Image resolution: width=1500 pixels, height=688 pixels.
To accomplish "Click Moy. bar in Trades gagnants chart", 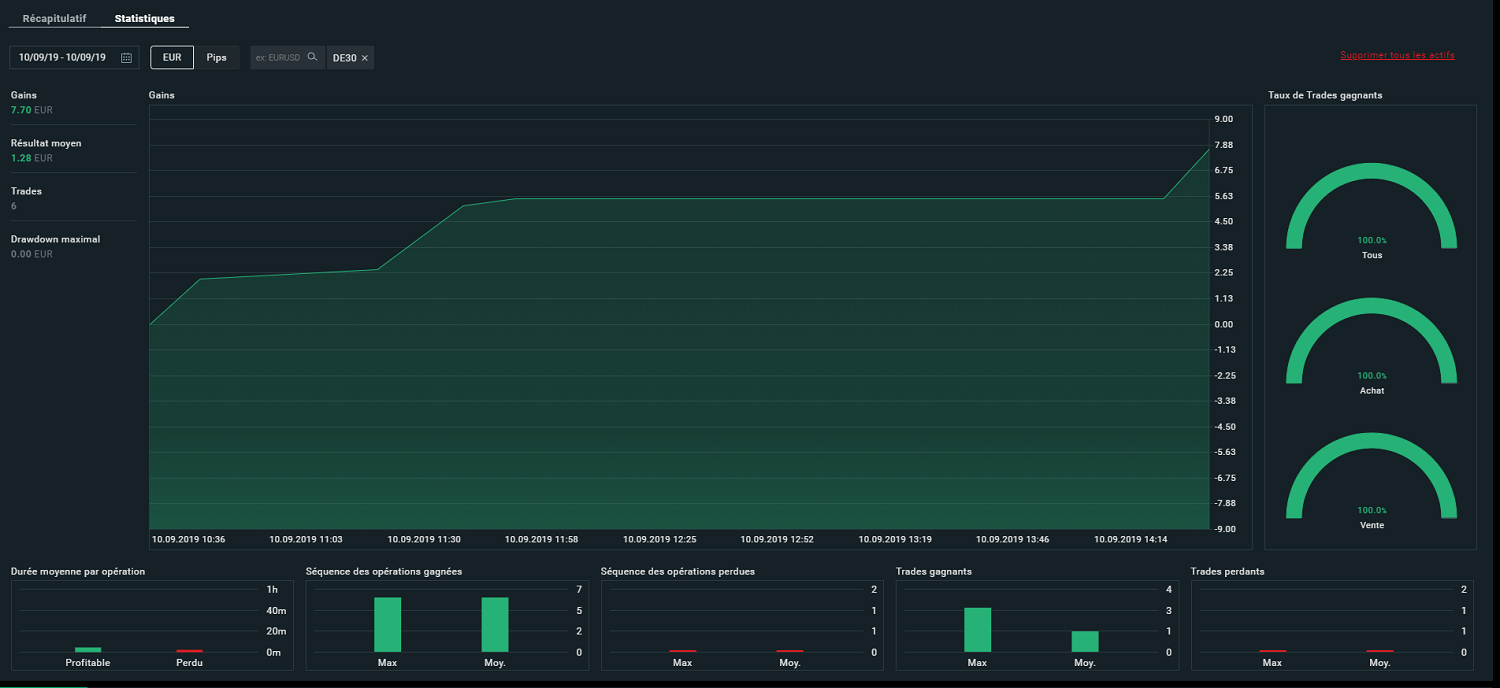I will tap(1085, 641).
